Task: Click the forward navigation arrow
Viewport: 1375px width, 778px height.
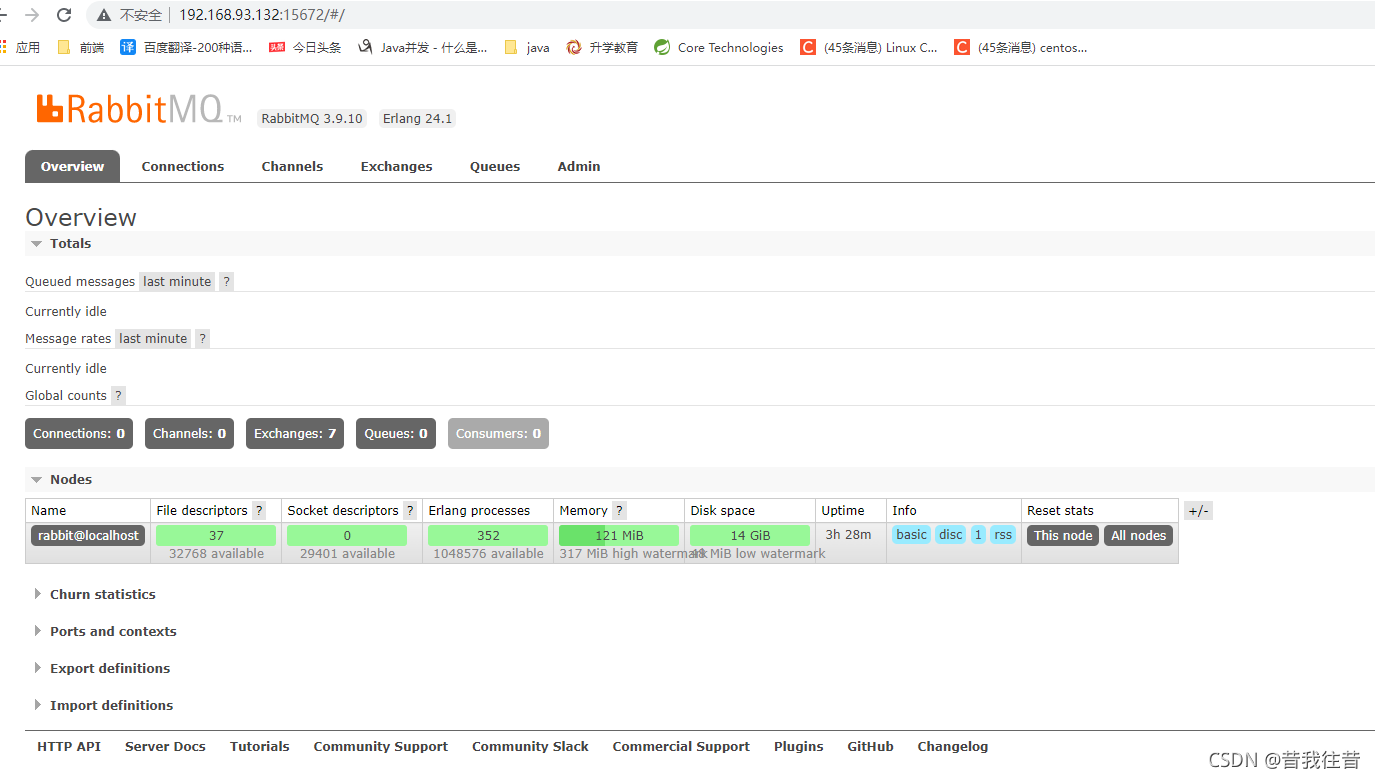Action: [x=32, y=15]
